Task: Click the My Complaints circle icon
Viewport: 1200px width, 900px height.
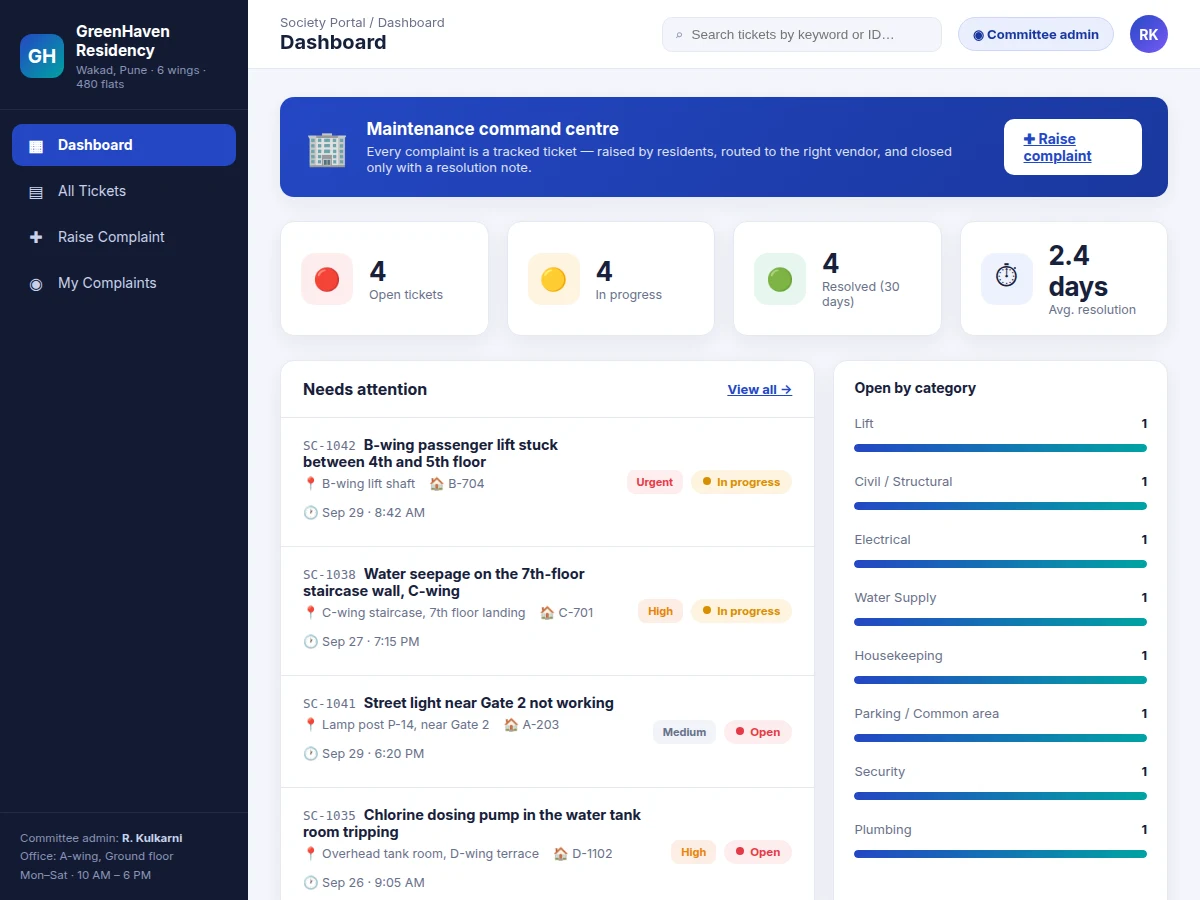Action: point(36,284)
